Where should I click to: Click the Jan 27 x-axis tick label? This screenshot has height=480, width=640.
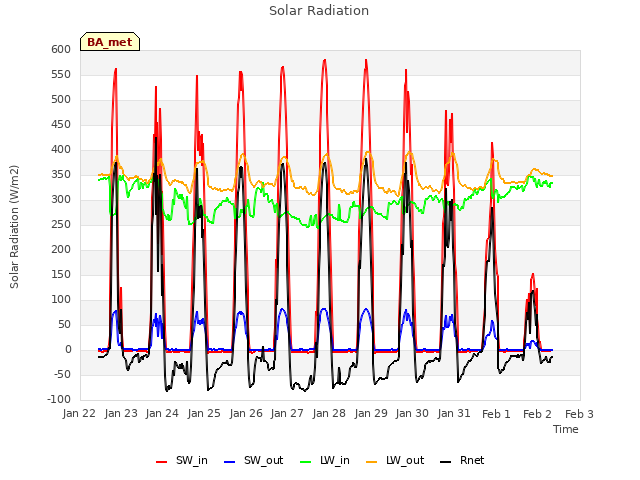(x=287, y=413)
